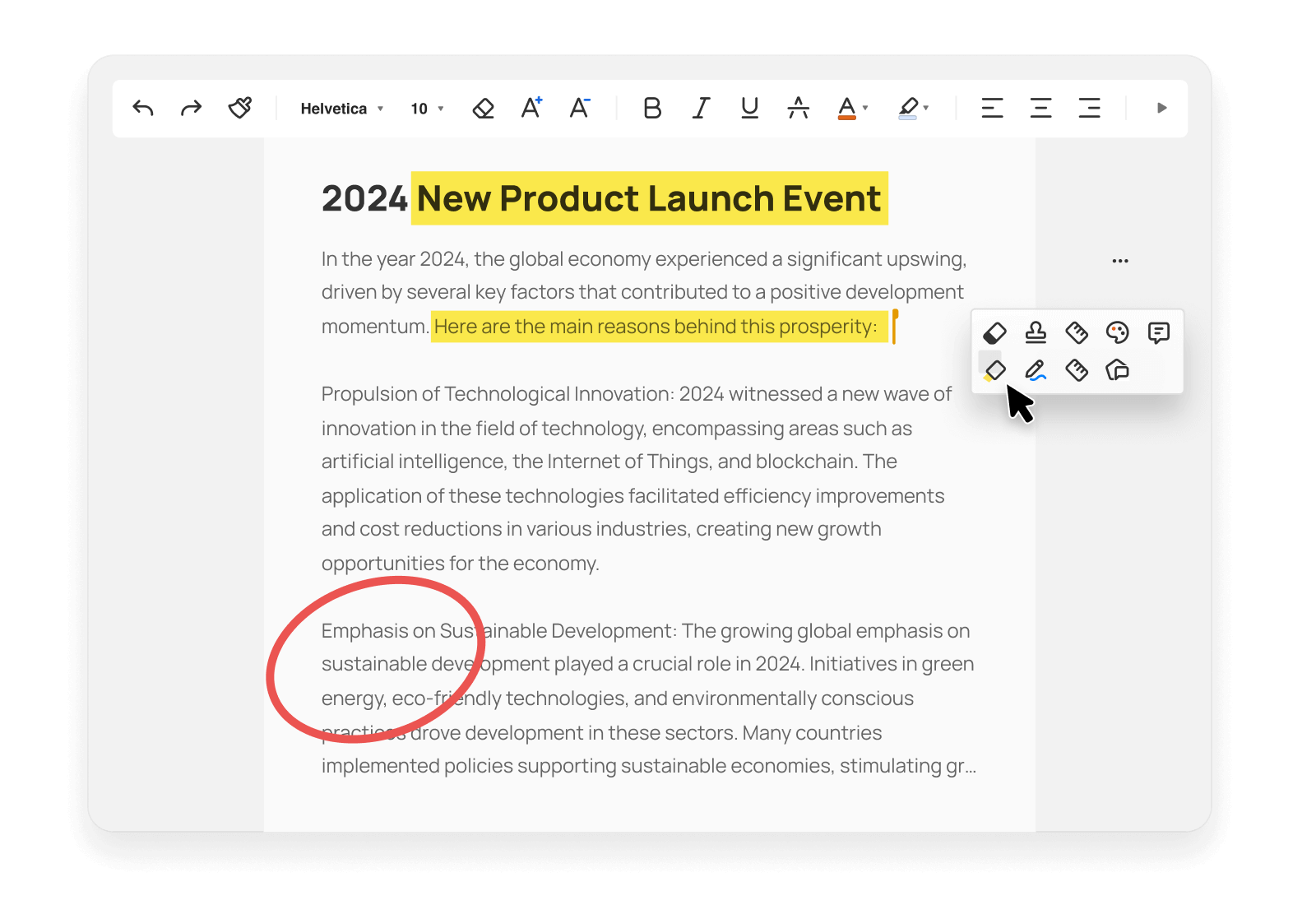Select the shape with comment bubble tool

coord(1117,370)
